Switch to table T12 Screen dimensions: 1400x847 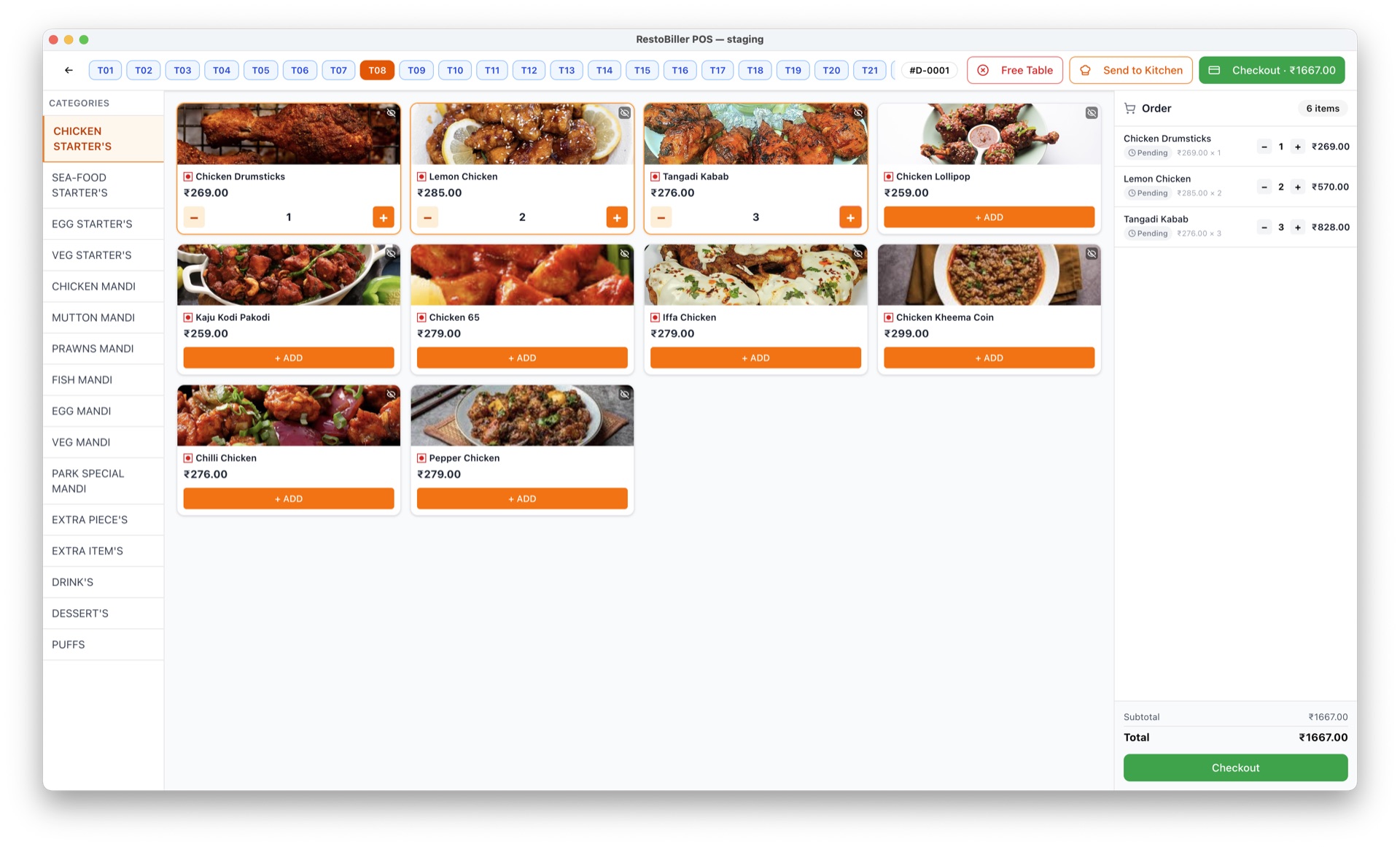529,70
